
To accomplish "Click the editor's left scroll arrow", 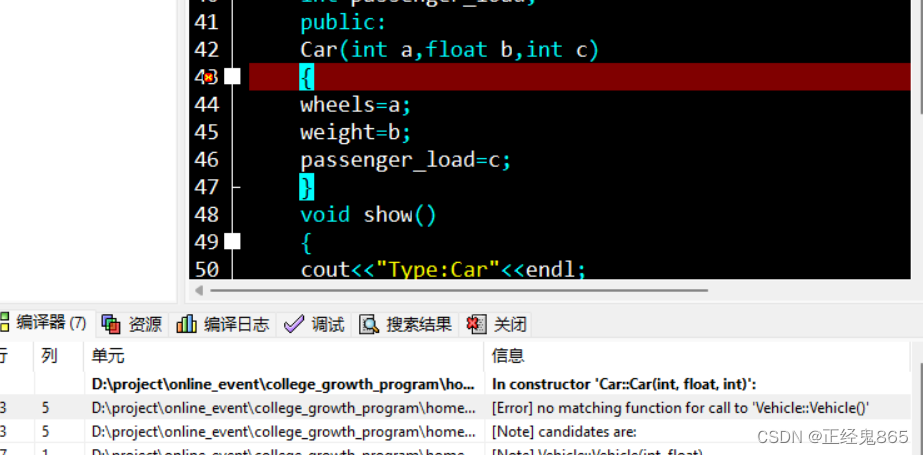I will [x=199, y=290].
